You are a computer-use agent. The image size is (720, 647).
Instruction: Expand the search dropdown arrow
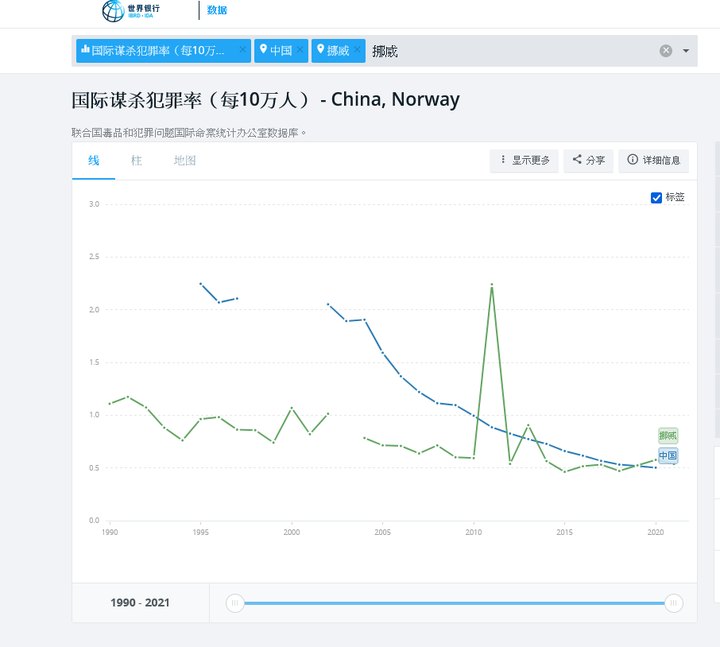pos(686,51)
